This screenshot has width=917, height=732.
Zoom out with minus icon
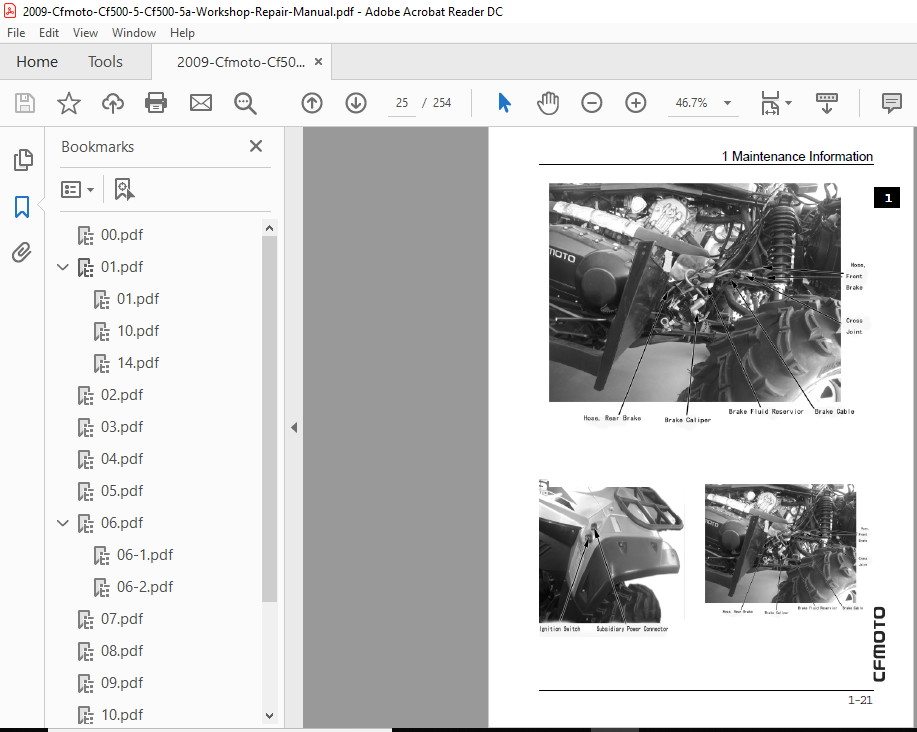591,103
